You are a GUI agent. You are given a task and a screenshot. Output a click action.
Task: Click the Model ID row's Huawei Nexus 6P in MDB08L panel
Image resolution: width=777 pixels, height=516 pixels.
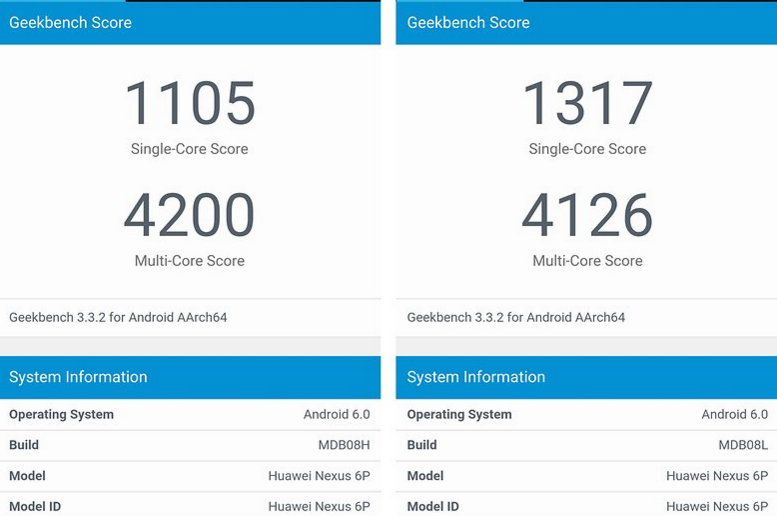717,507
